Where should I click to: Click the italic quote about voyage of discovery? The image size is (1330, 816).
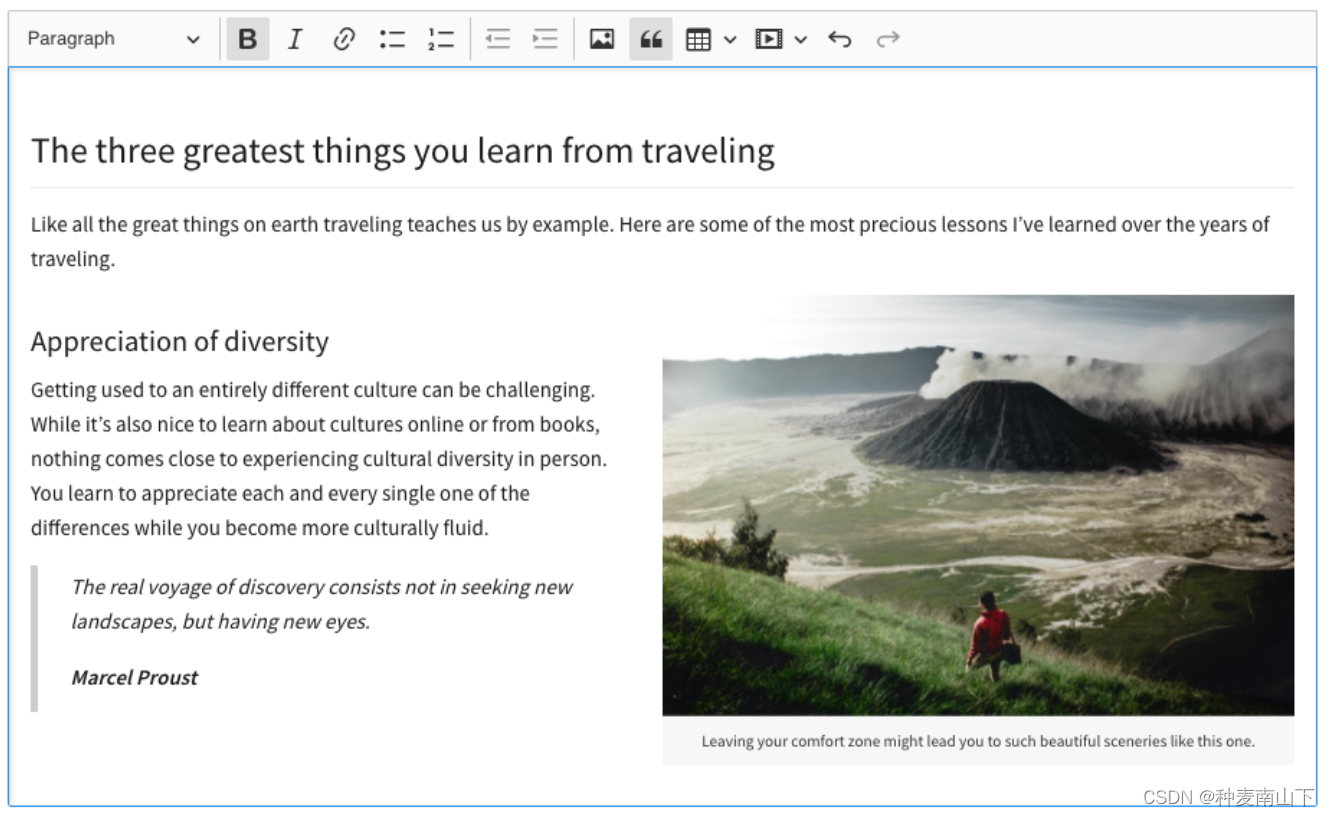click(x=321, y=604)
